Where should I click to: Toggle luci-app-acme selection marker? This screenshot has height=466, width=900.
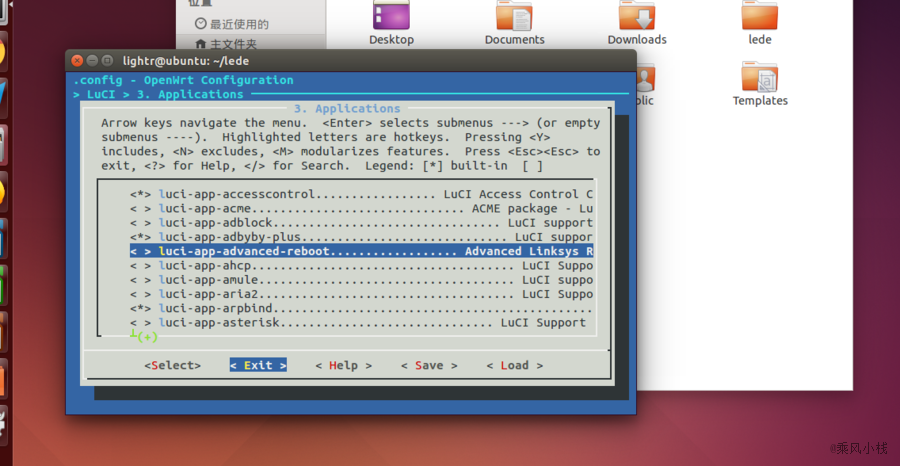click(x=141, y=209)
